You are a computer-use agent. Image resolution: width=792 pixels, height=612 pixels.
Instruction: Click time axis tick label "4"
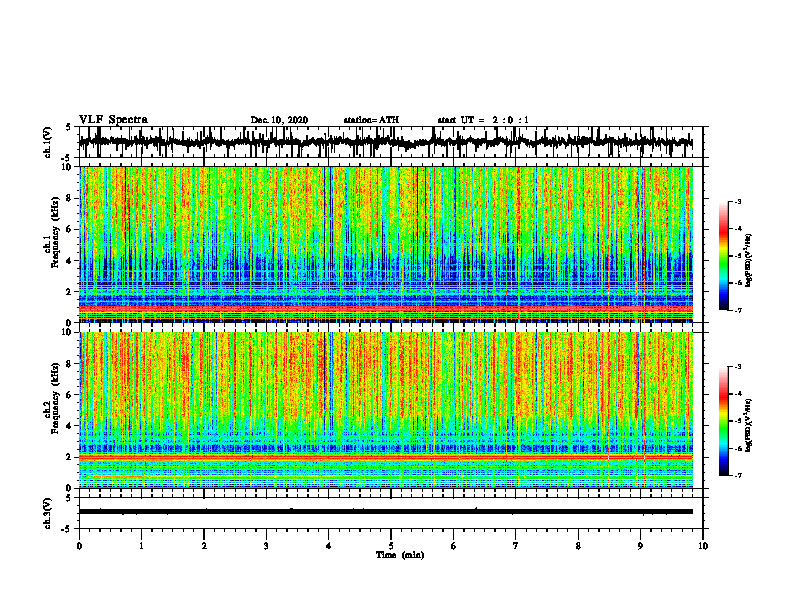[x=329, y=546]
